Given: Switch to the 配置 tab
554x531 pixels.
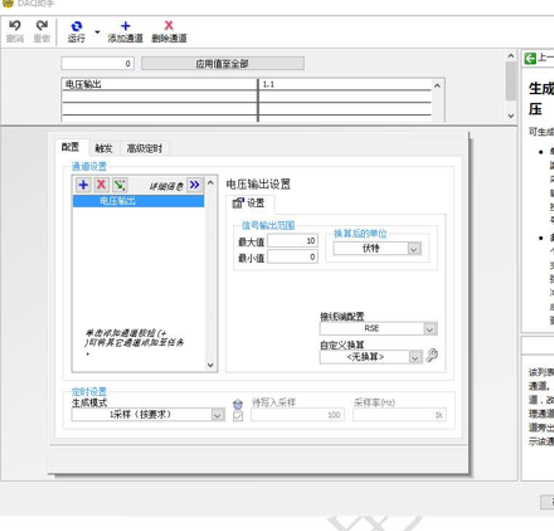Looking at the screenshot, I should [70, 147].
